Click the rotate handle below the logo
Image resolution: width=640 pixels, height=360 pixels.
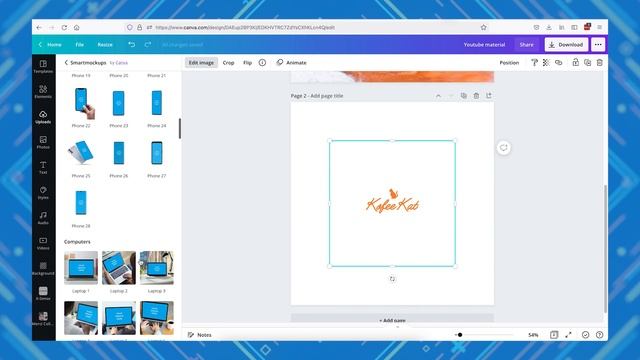392,279
